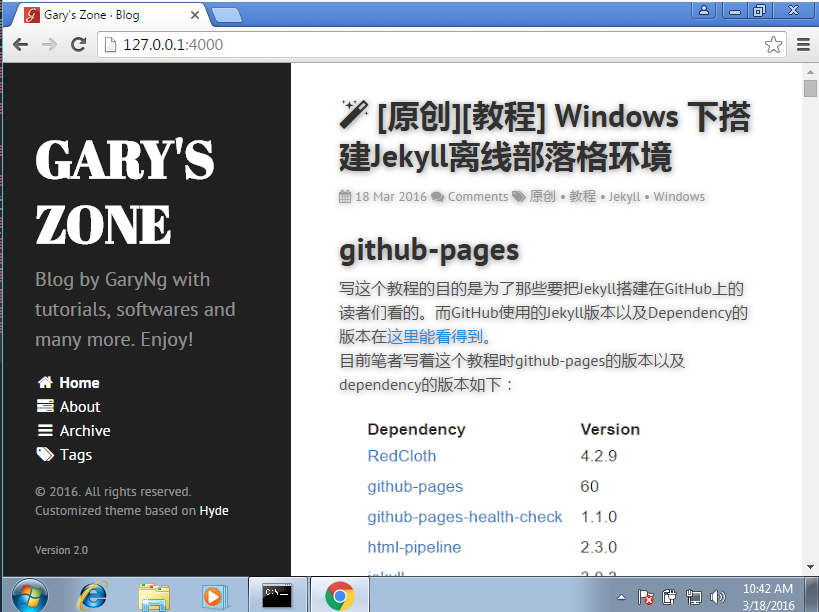Reload the page with the refresh icon

(78, 45)
